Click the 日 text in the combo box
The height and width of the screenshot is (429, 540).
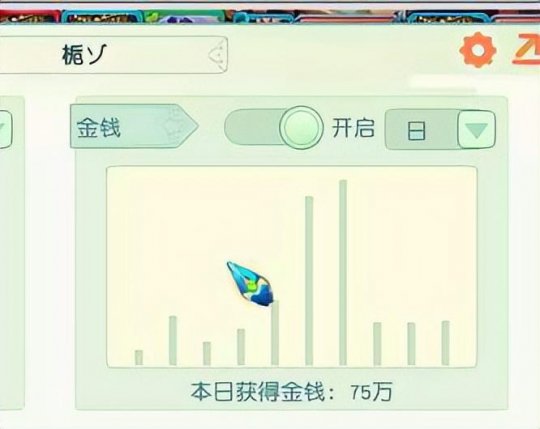click(x=416, y=130)
